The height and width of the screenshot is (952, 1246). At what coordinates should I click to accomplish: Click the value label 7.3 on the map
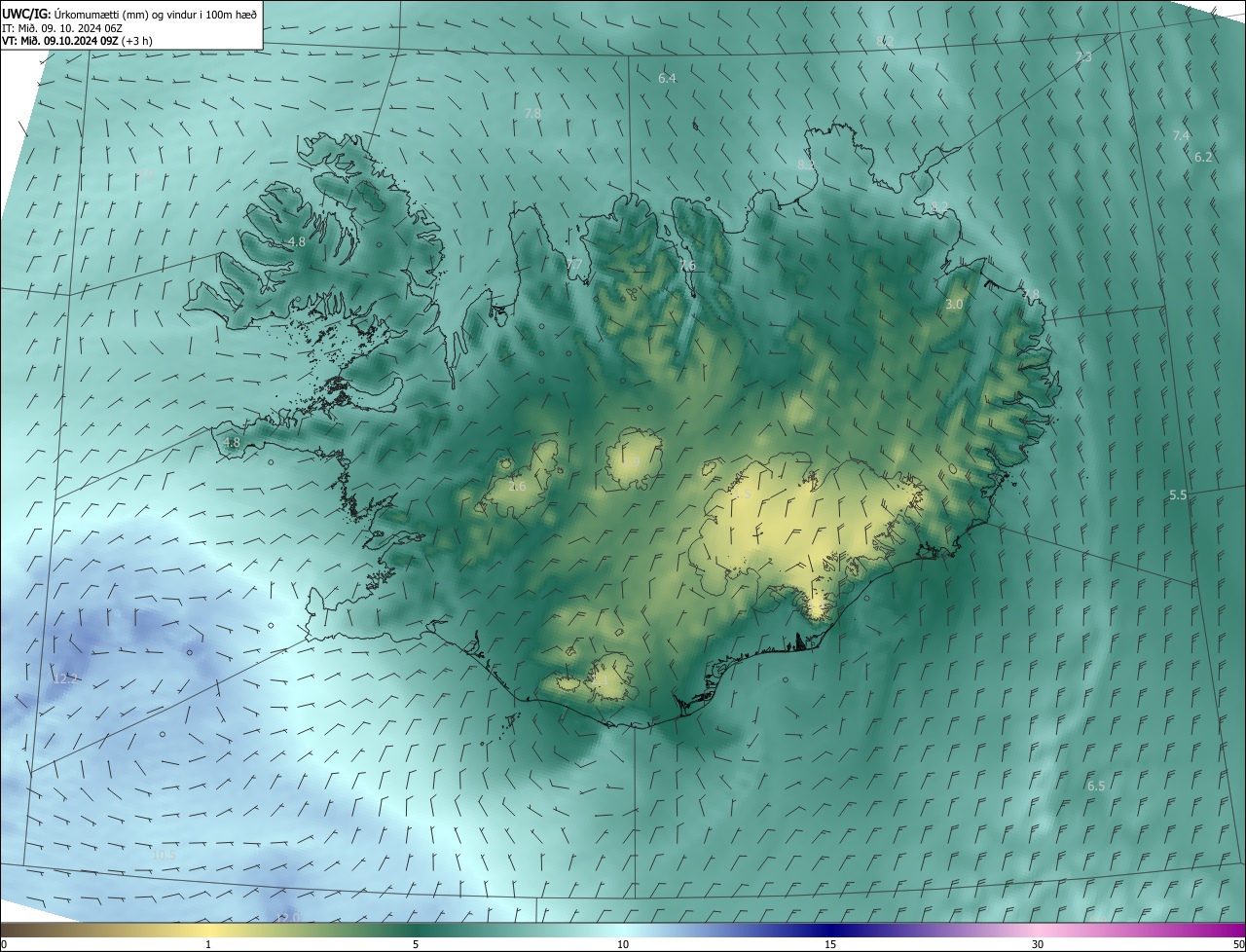coord(1083,57)
